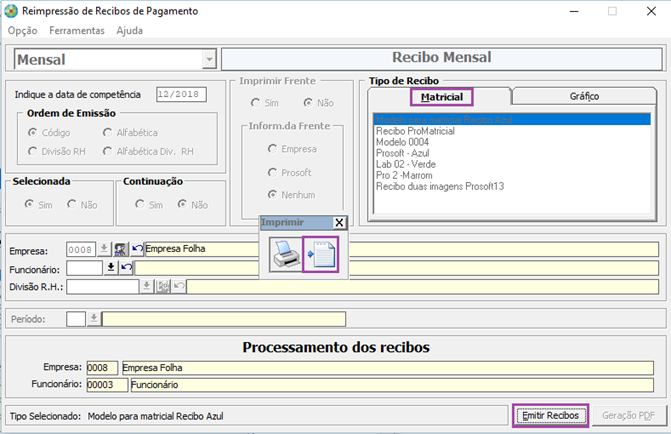The width and height of the screenshot is (671, 434).
Task: Minimize the Reimpressão de Recibos window
Action: (574, 11)
